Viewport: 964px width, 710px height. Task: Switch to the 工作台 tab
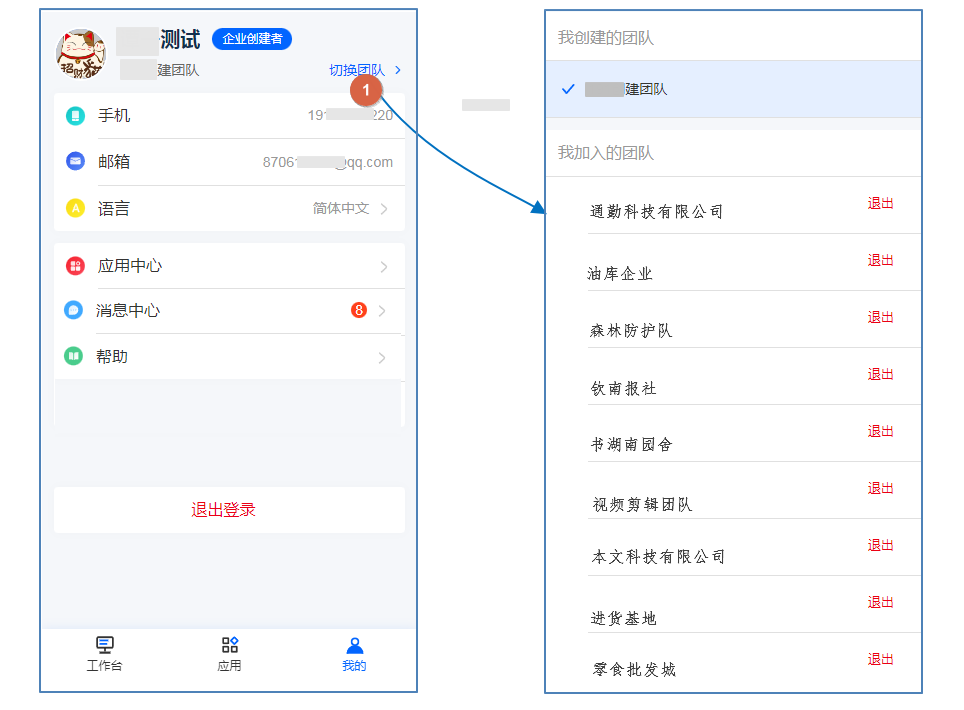[x=105, y=654]
